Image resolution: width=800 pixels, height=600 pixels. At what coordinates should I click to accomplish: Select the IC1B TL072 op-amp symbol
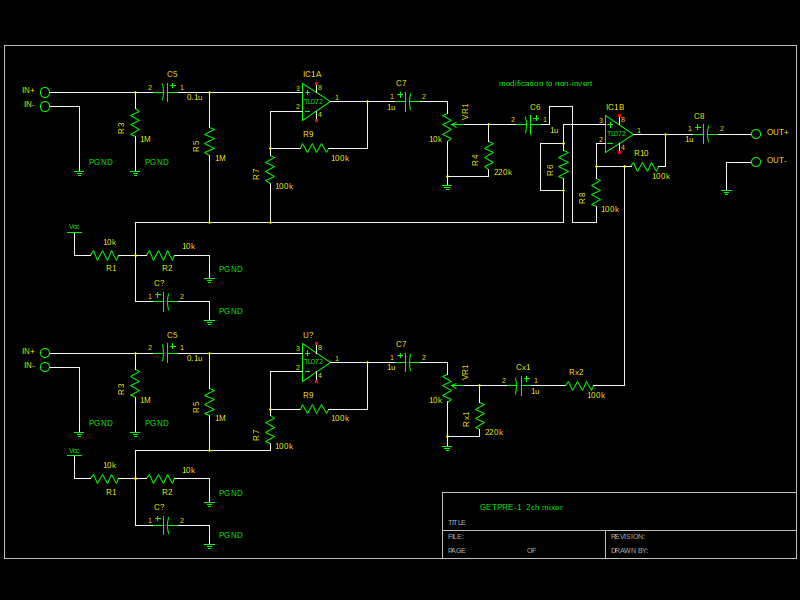tap(618, 134)
